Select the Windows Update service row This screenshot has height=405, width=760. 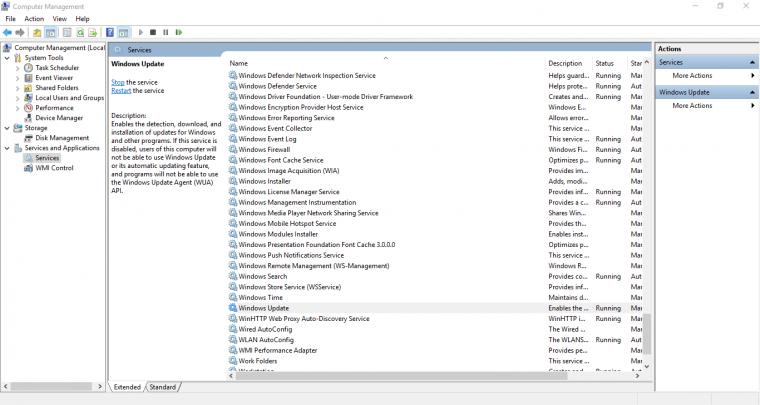pyautogui.click(x=435, y=308)
